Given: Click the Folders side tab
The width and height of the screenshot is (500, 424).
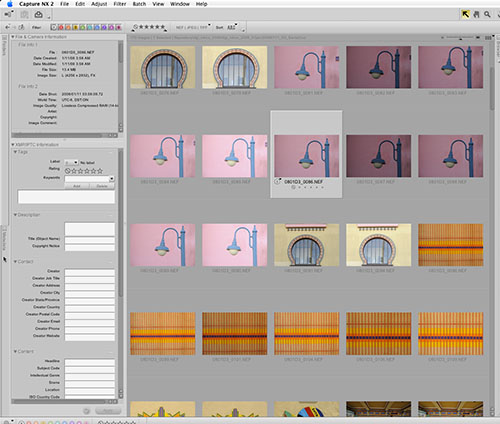Looking at the screenshot, I should [4, 46].
